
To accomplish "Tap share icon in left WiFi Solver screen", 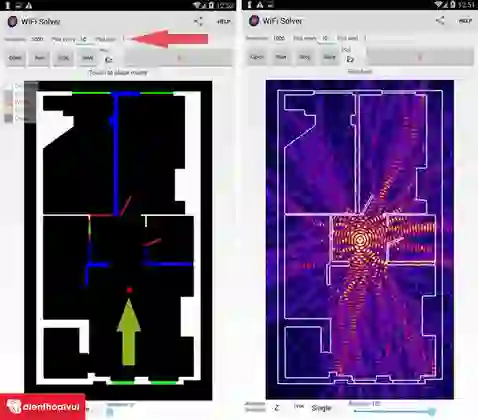I will coord(198,22).
